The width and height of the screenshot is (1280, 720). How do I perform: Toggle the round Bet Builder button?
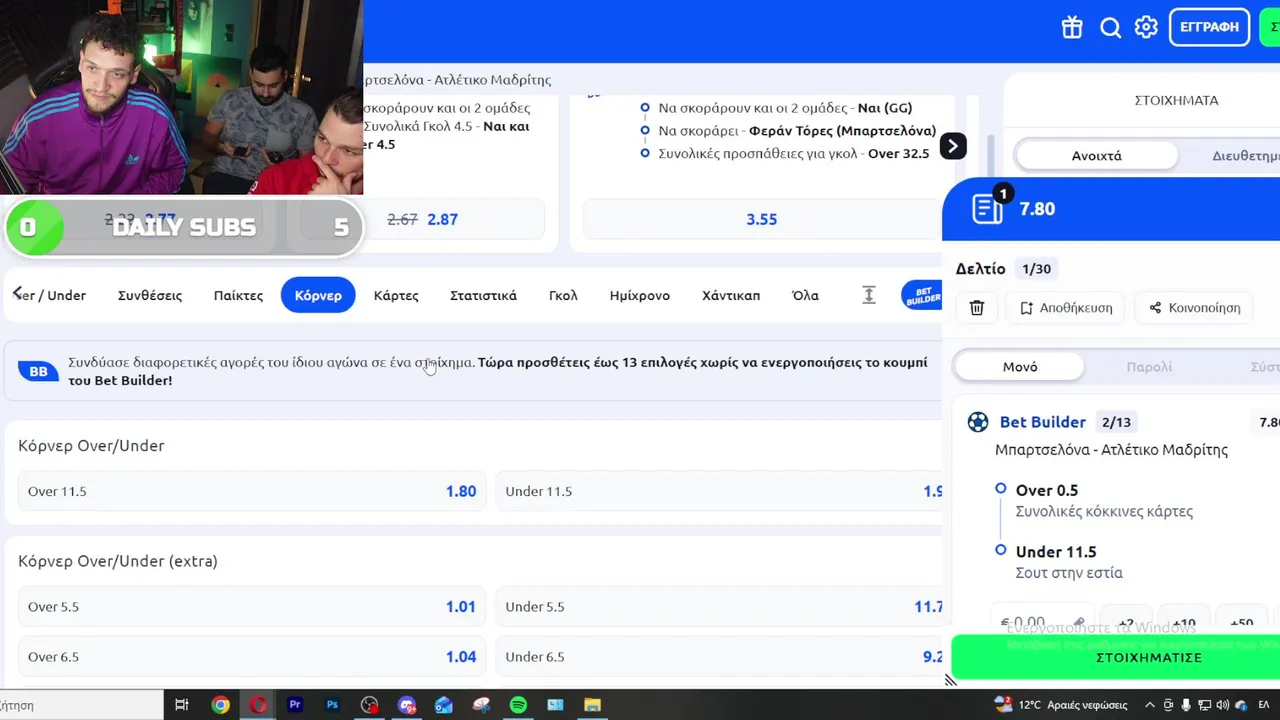coord(922,295)
